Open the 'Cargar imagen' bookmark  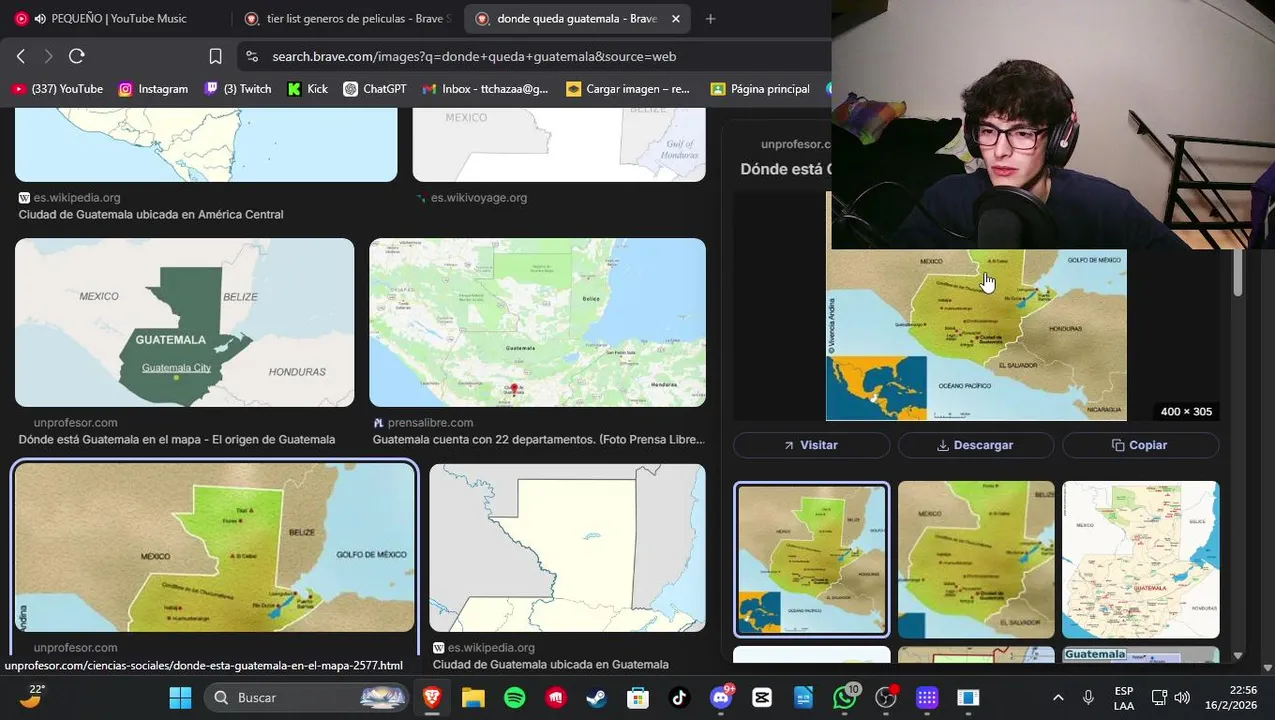[x=628, y=89]
